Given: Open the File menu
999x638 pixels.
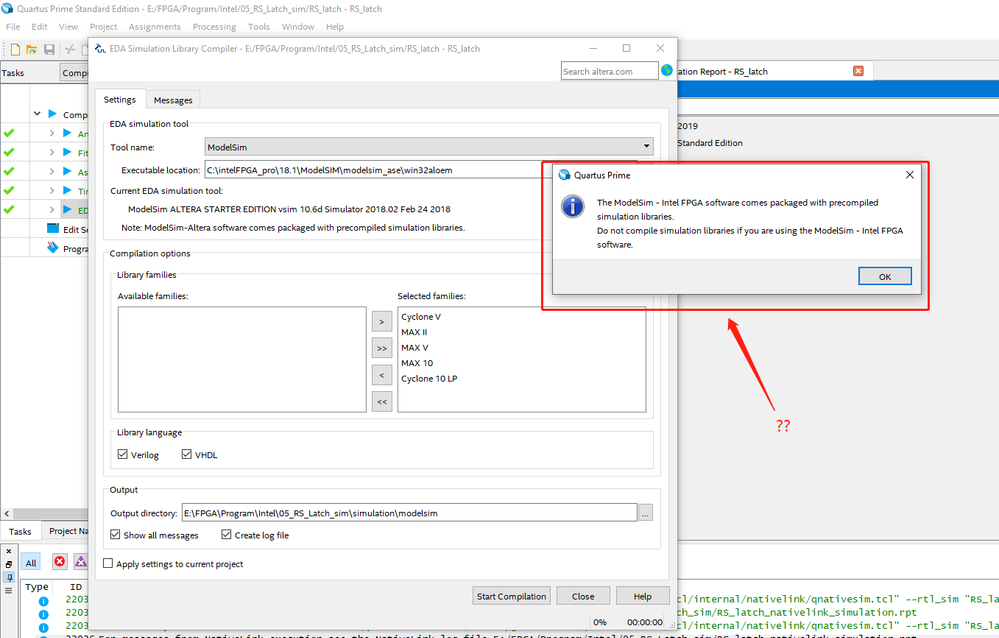Looking at the screenshot, I should point(13,27).
